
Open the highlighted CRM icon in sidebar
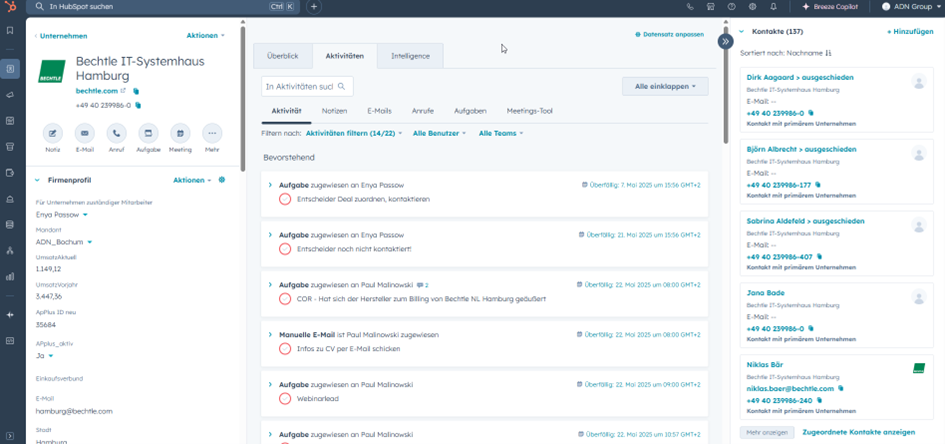tap(10, 69)
